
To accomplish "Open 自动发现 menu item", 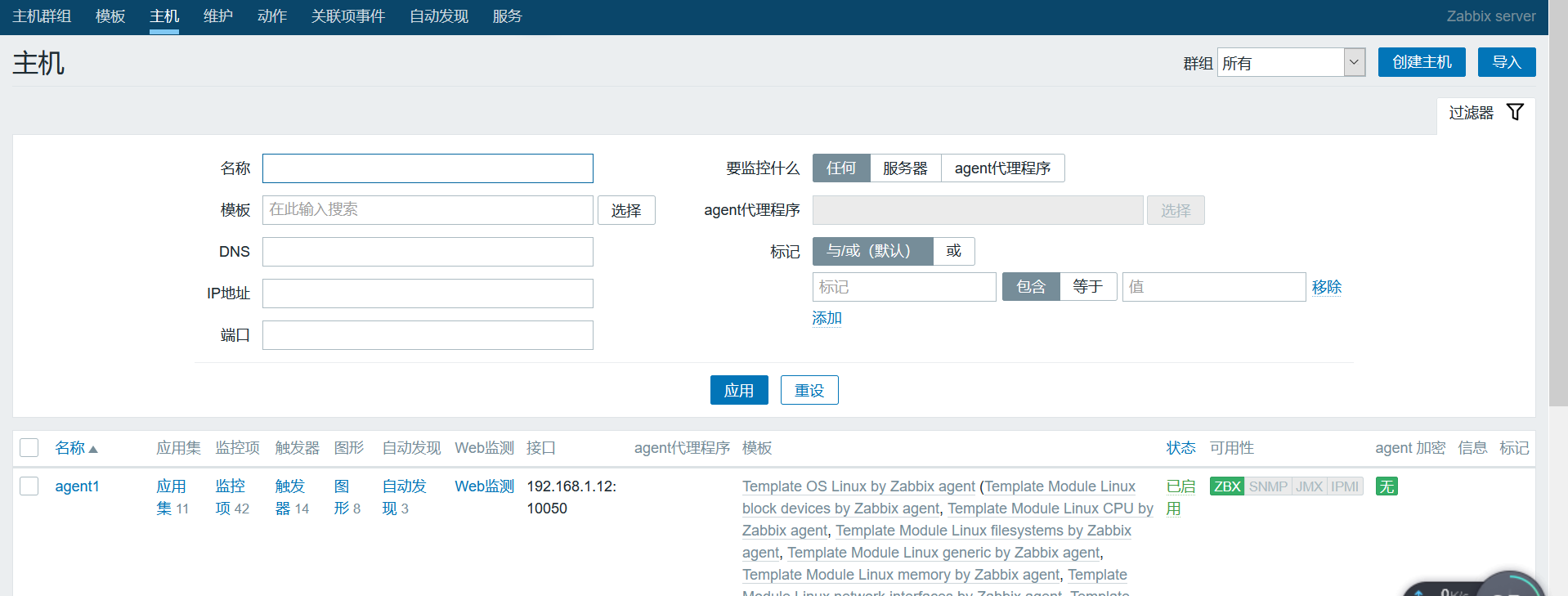I will click(439, 16).
